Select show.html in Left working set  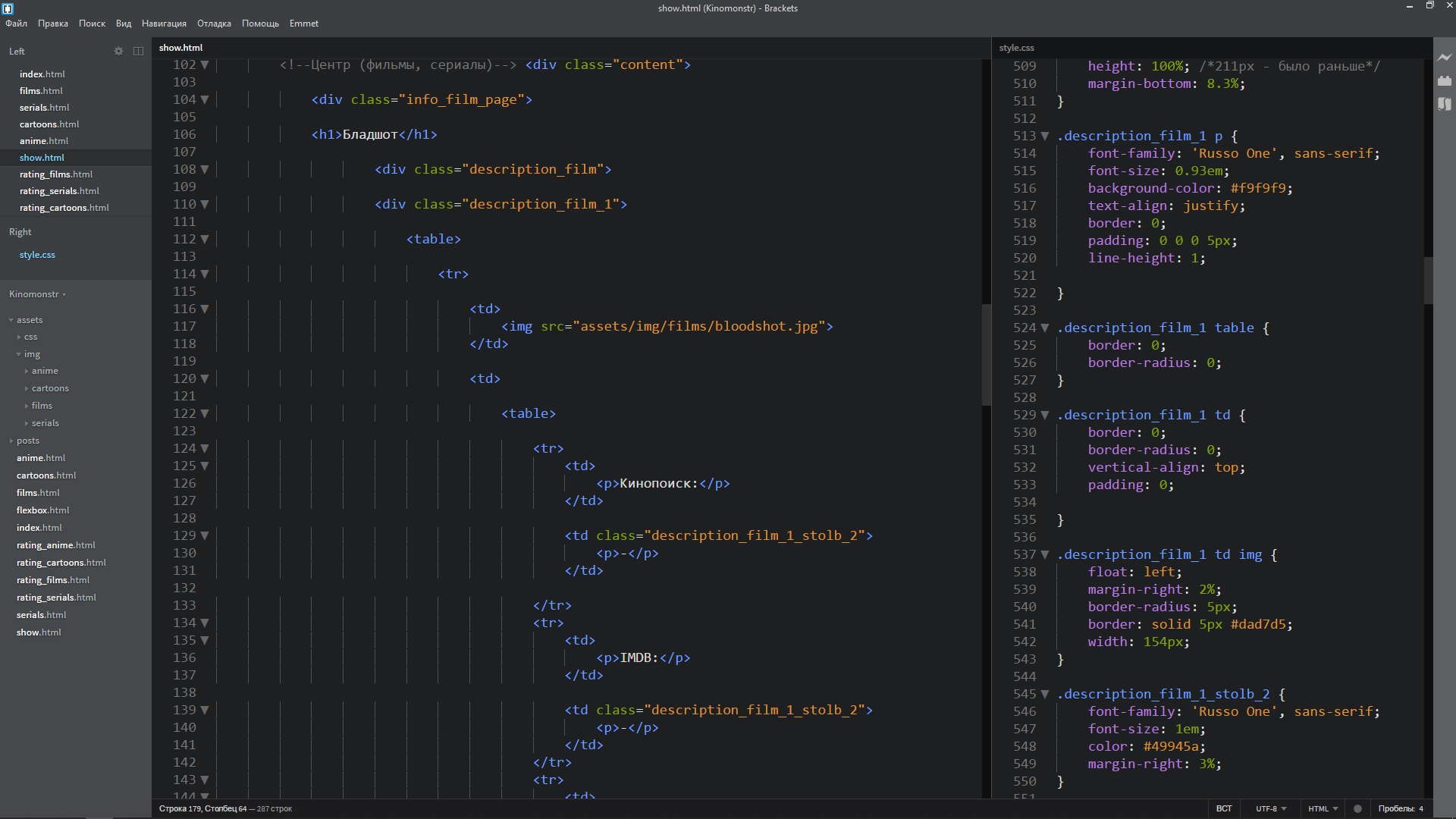[x=42, y=158]
